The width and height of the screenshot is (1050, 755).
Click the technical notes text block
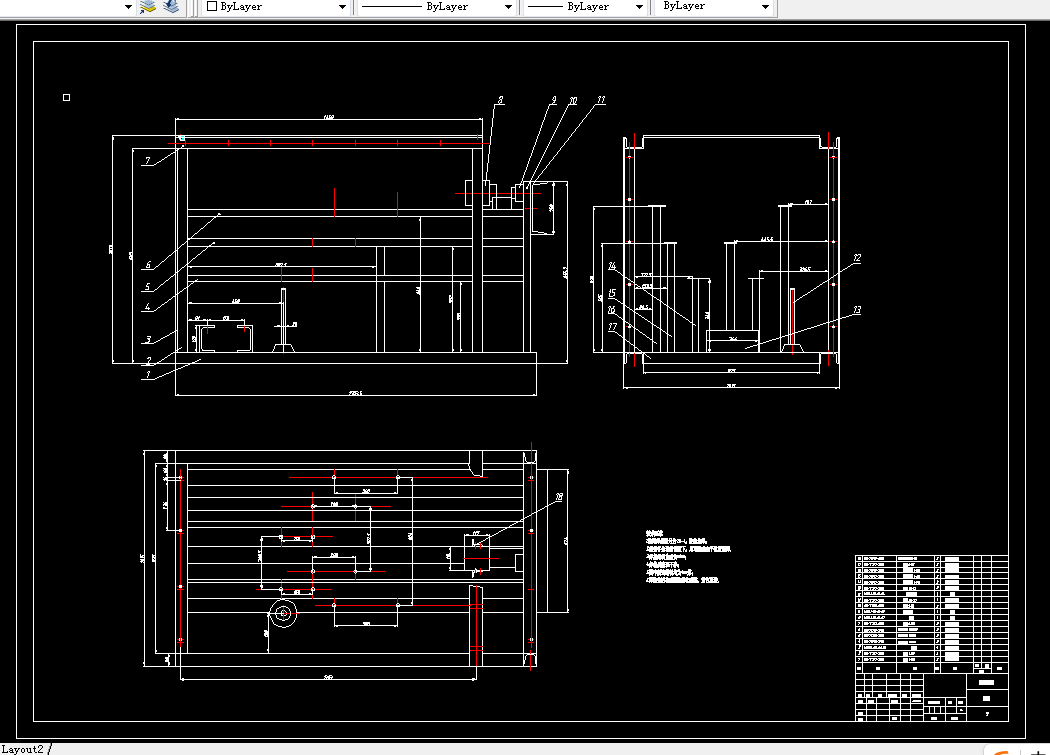coord(688,557)
